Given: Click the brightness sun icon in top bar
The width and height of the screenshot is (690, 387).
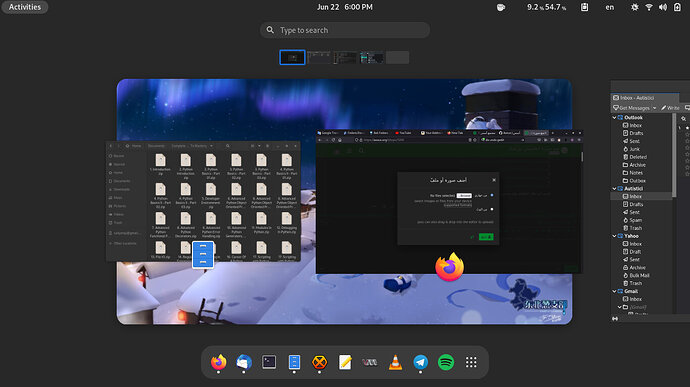Looking at the screenshot, I should [635, 7].
